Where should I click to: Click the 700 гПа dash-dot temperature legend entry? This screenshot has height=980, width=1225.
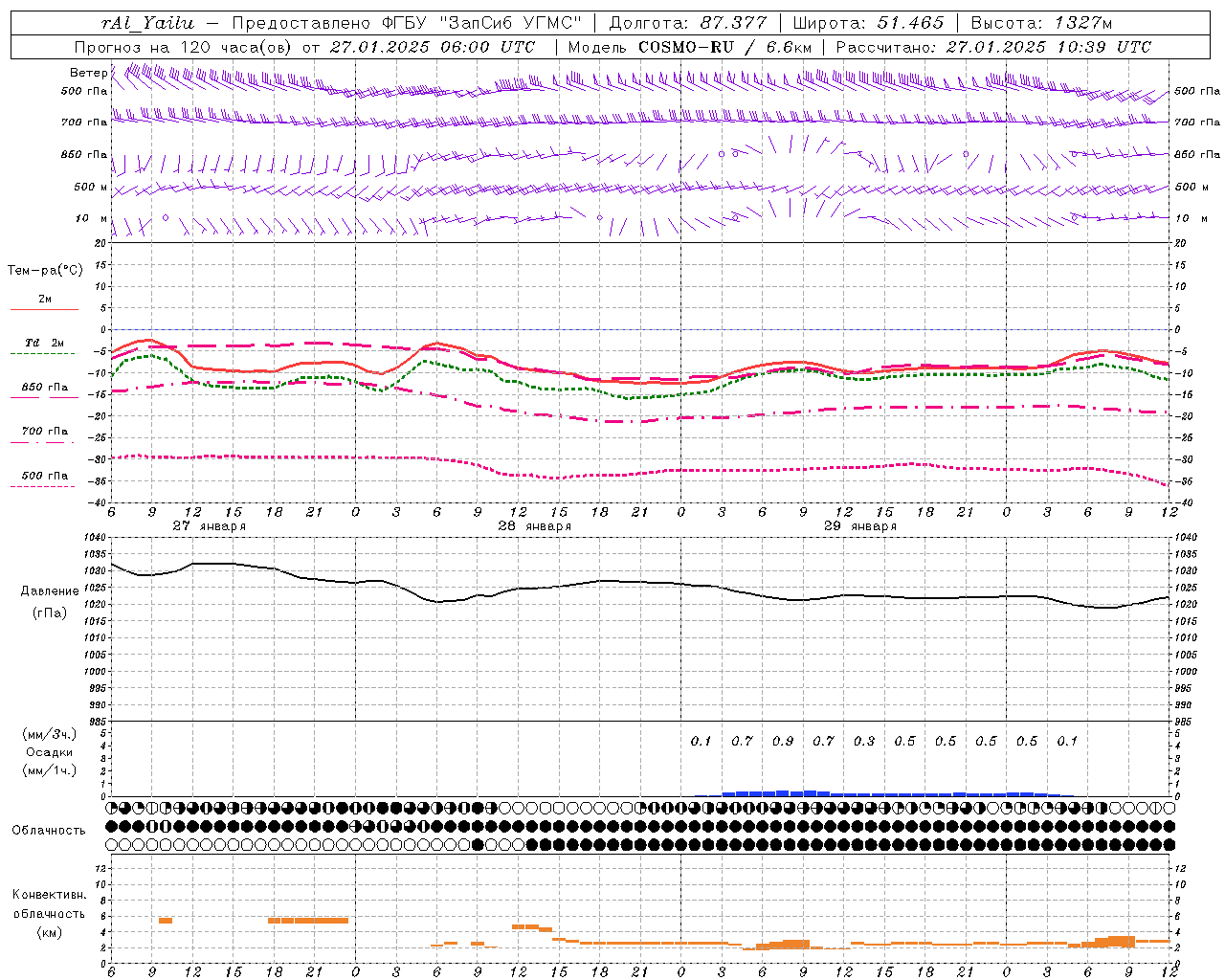(x=44, y=432)
